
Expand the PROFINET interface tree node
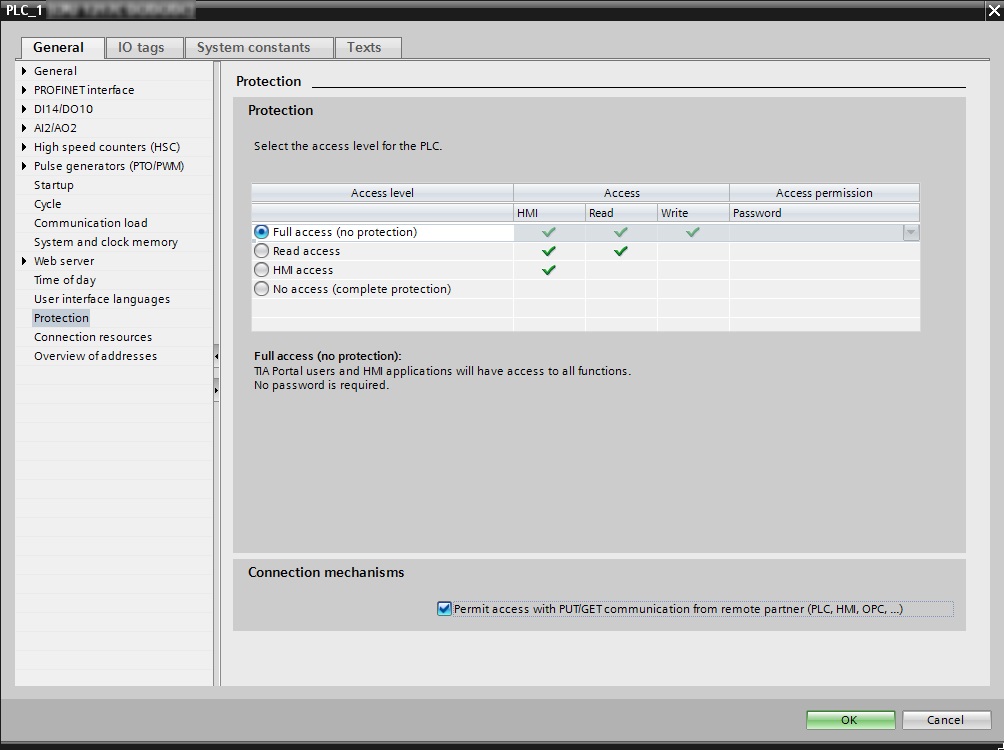(24, 90)
